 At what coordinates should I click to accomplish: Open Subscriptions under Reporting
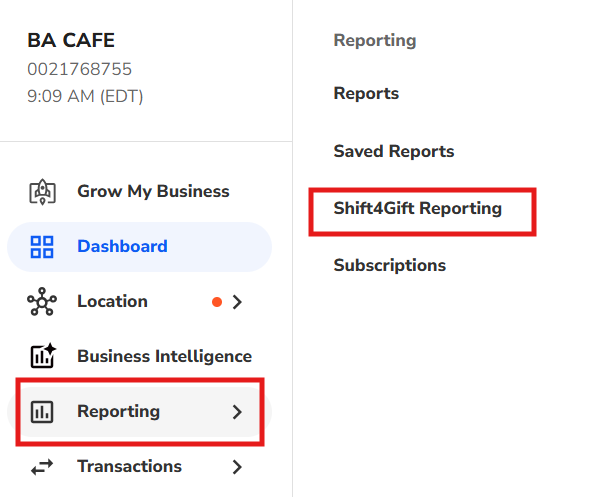tap(390, 265)
